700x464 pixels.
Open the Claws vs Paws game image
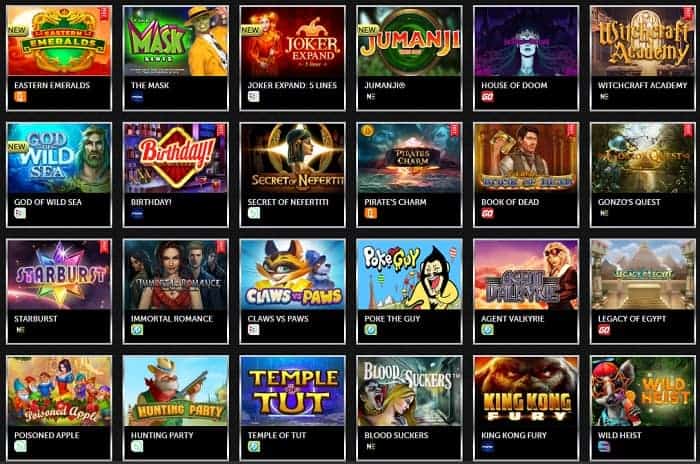coord(292,275)
